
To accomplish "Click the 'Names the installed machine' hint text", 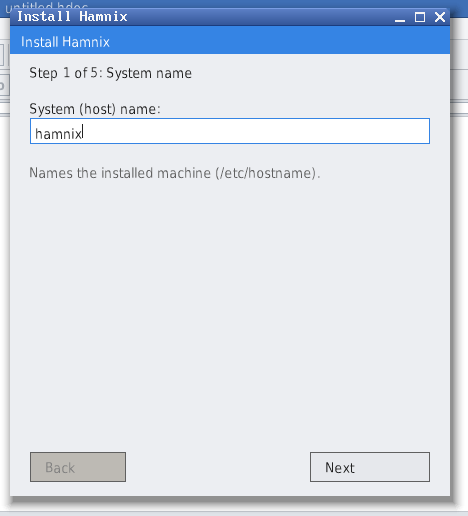I will (x=175, y=173).
